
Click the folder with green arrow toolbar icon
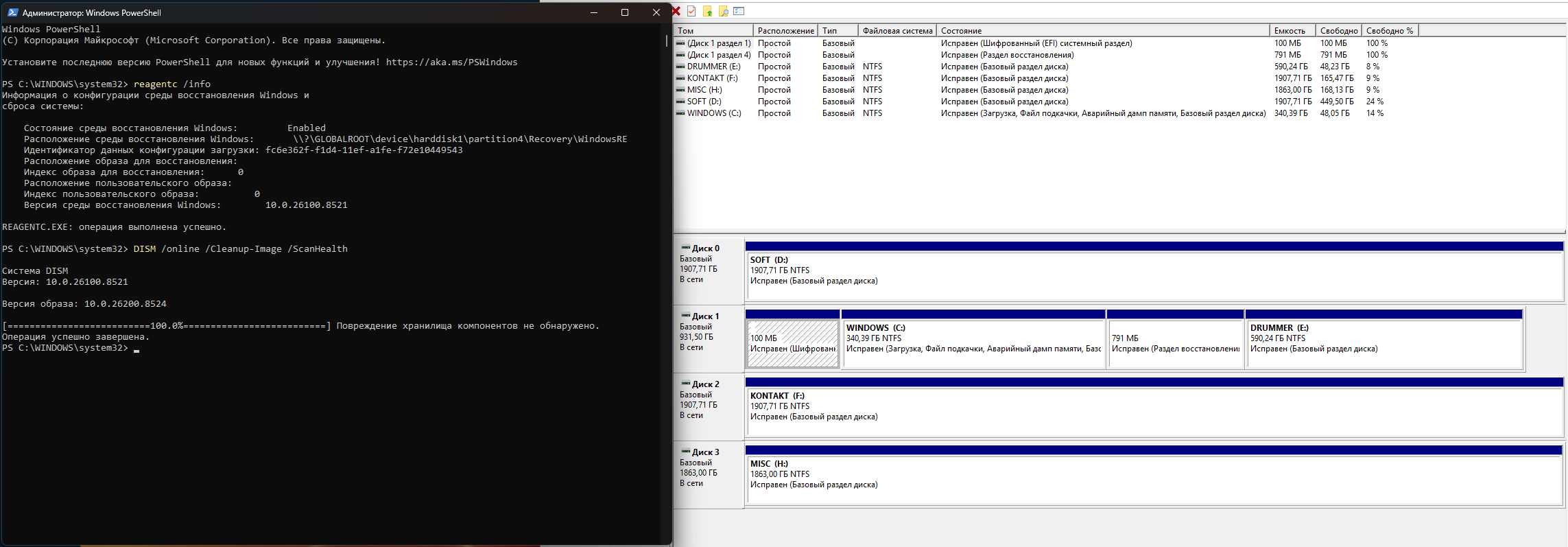[x=707, y=11]
